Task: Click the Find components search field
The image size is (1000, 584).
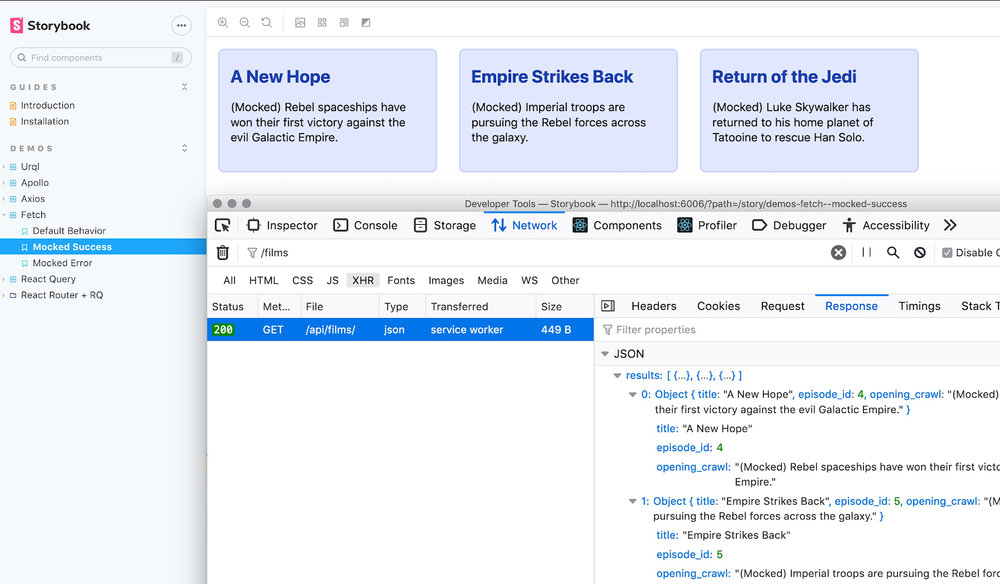Action: point(100,57)
